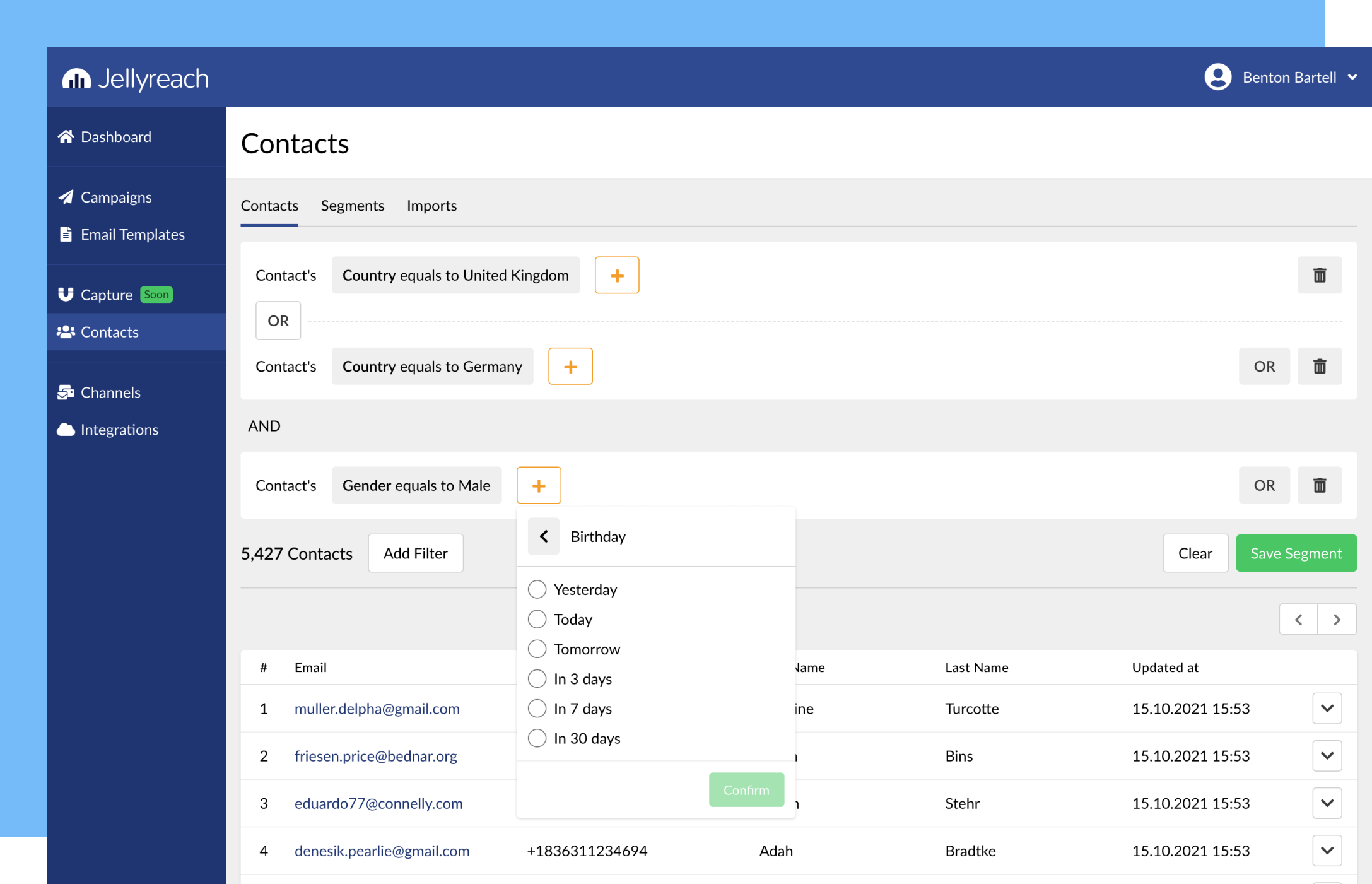Select the Yesterday birthday option
This screenshot has height=884, width=1372.
pyautogui.click(x=537, y=589)
